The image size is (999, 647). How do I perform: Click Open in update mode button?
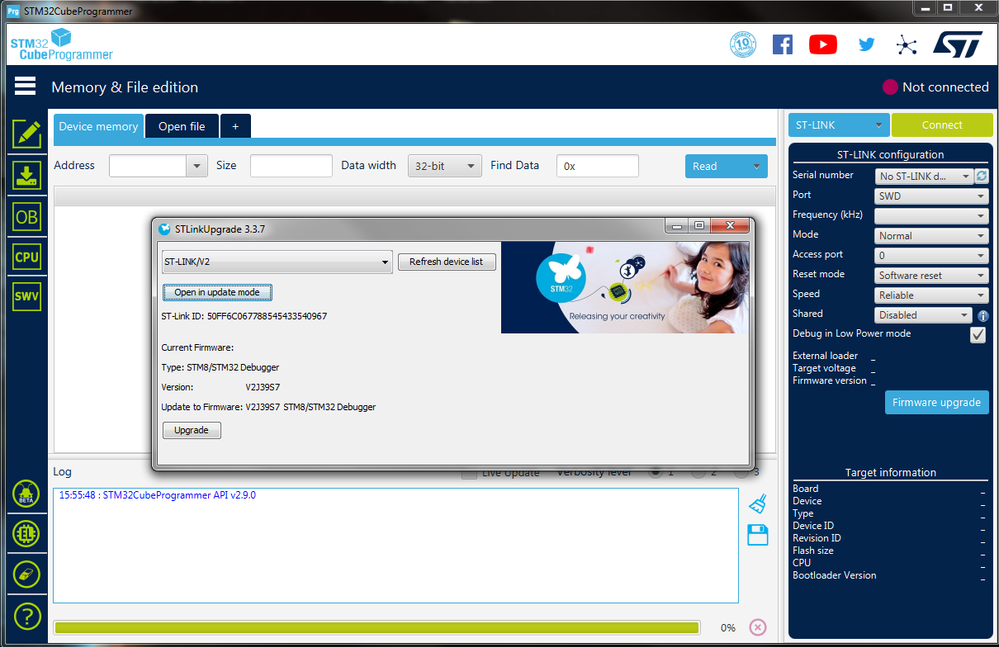click(217, 292)
